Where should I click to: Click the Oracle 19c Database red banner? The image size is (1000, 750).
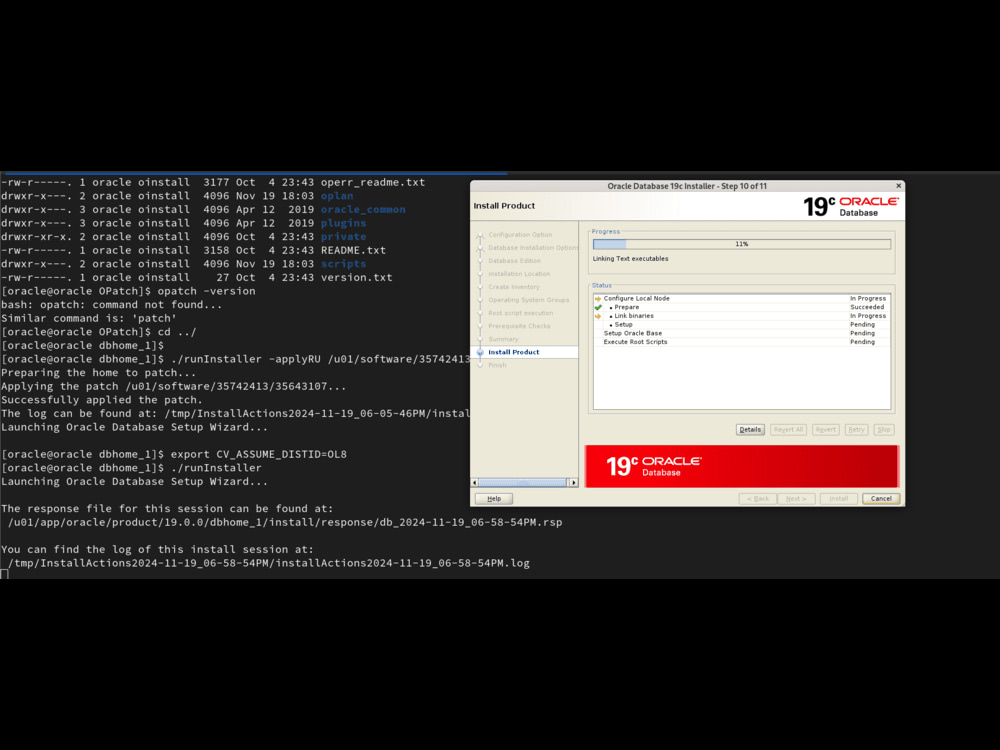742,466
